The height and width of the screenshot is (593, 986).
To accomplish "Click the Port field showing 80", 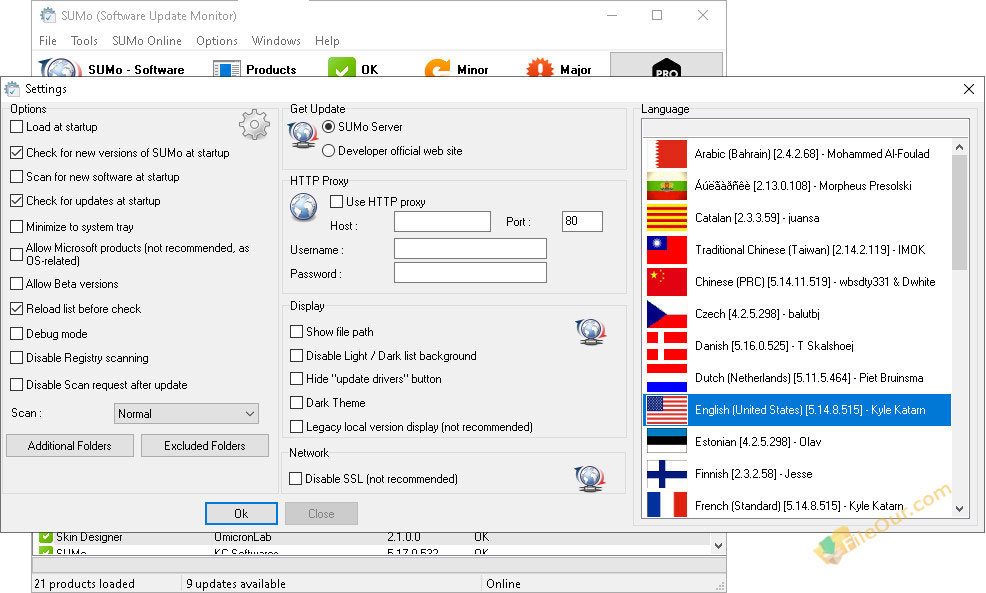I will [x=582, y=221].
